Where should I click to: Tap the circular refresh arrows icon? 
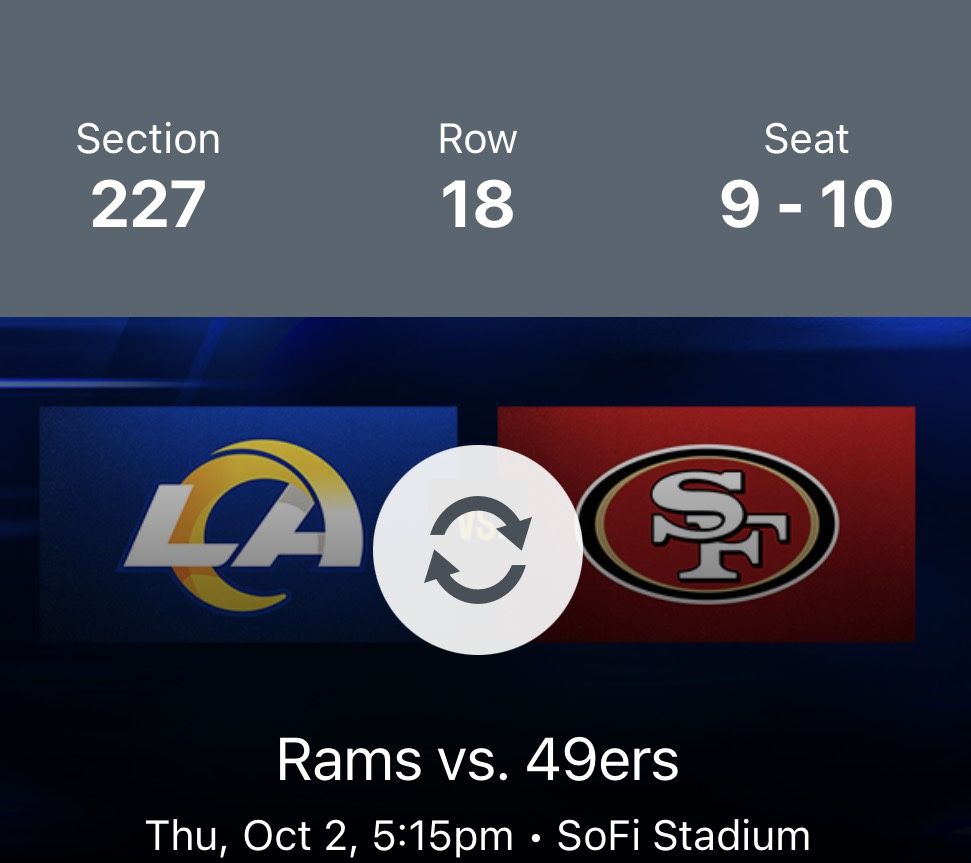point(477,549)
